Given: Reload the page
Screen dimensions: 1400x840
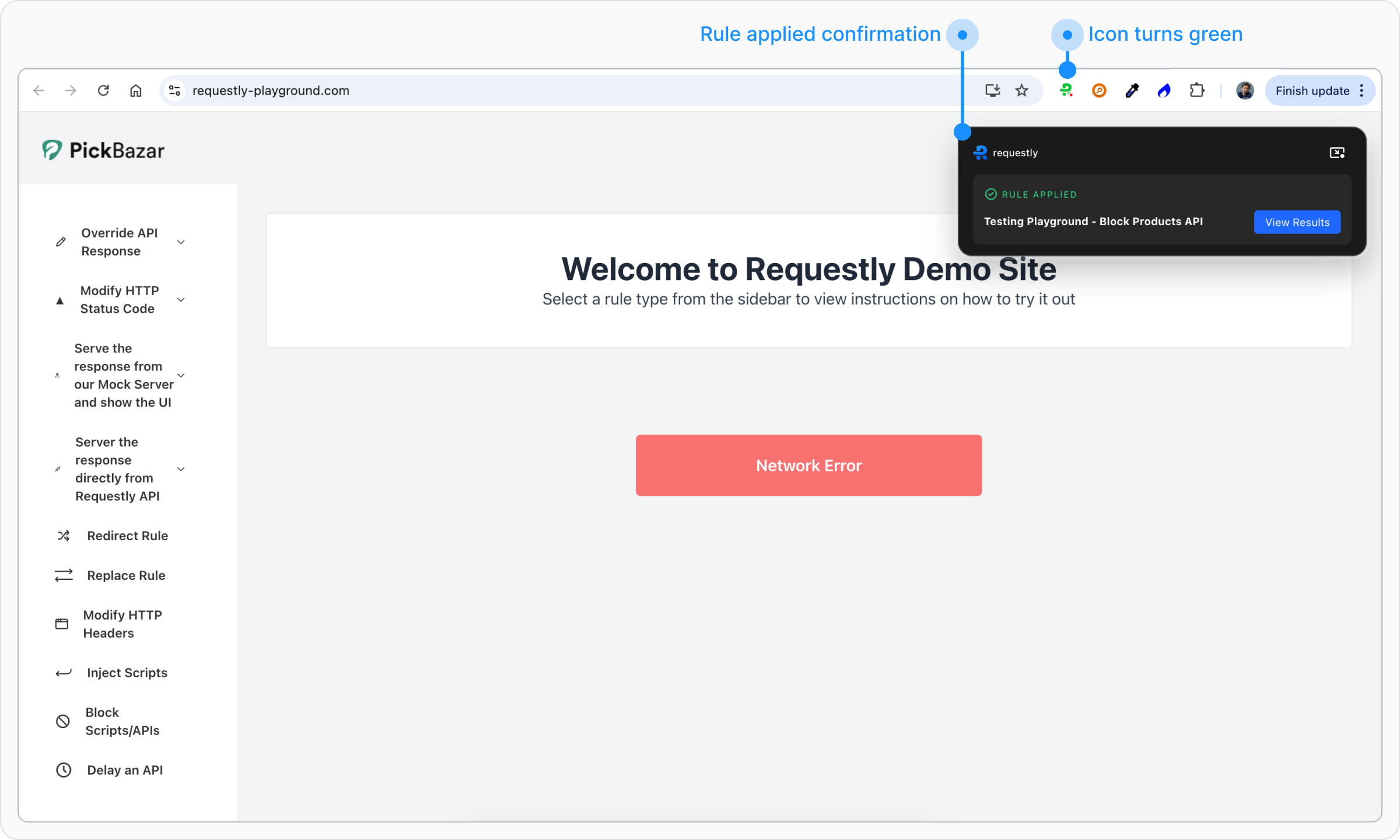Looking at the screenshot, I should click(103, 90).
